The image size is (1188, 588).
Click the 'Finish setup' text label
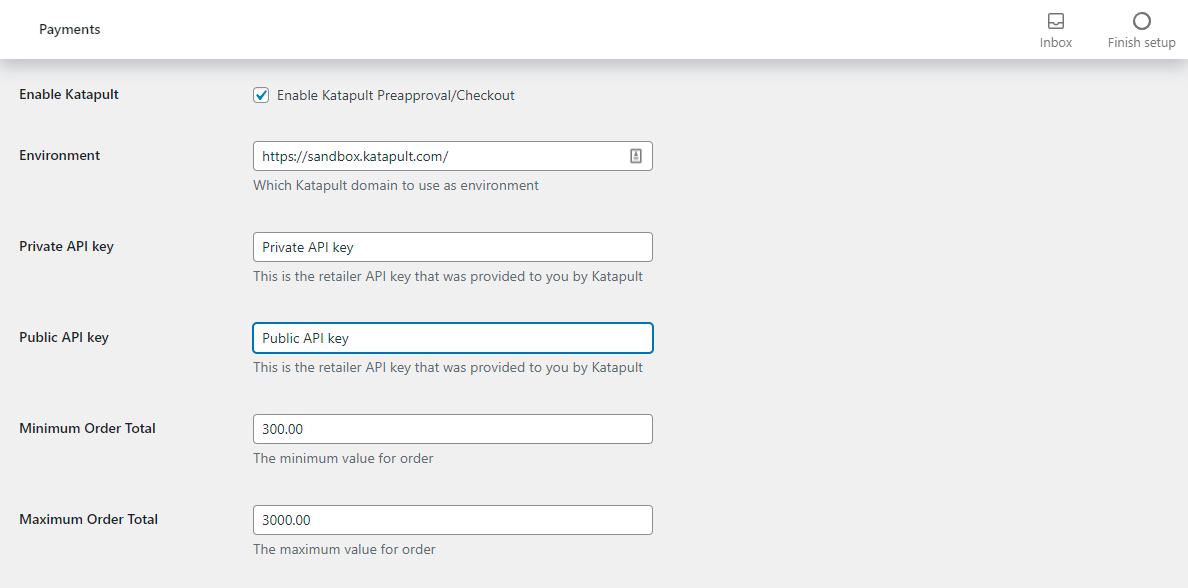point(1141,43)
